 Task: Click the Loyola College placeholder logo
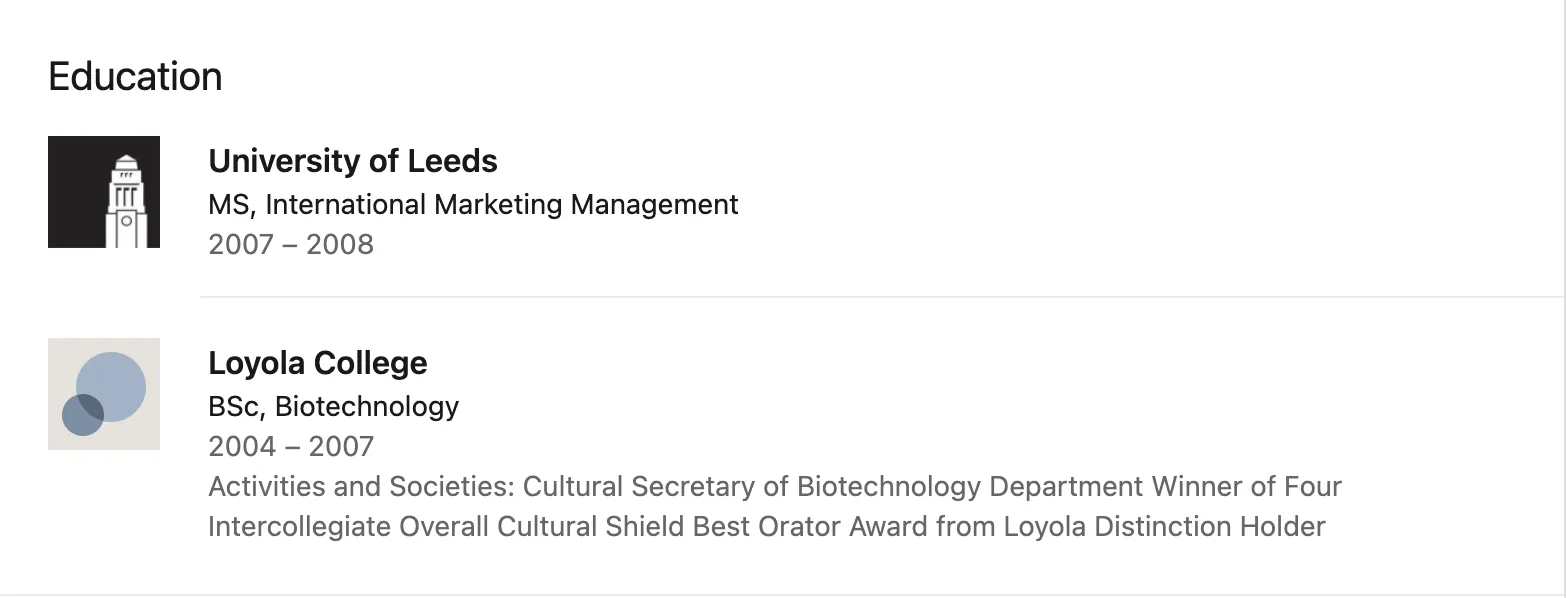[x=104, y=394]
